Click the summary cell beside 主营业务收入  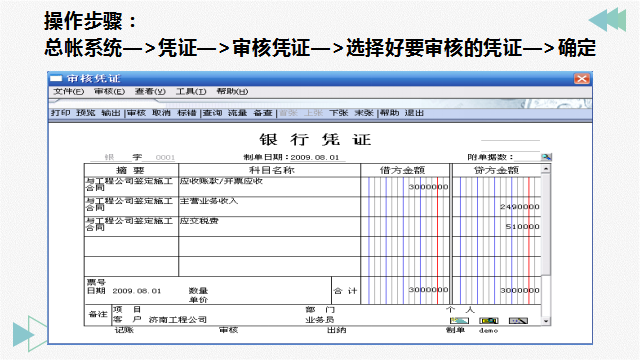coord(131,207)
